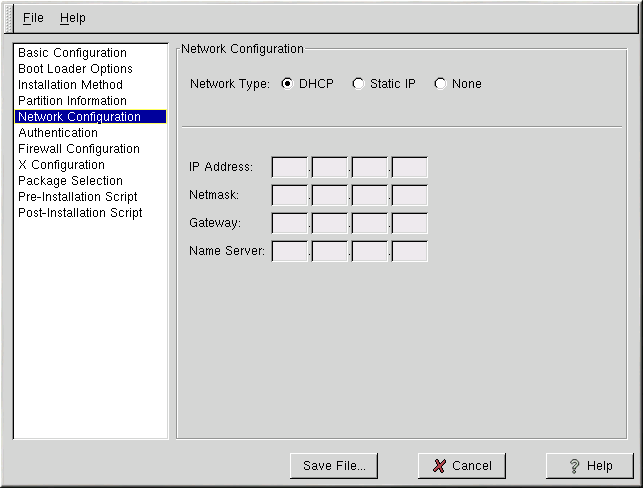
Task: Open the File menu
Action: [x=33, y=18]
